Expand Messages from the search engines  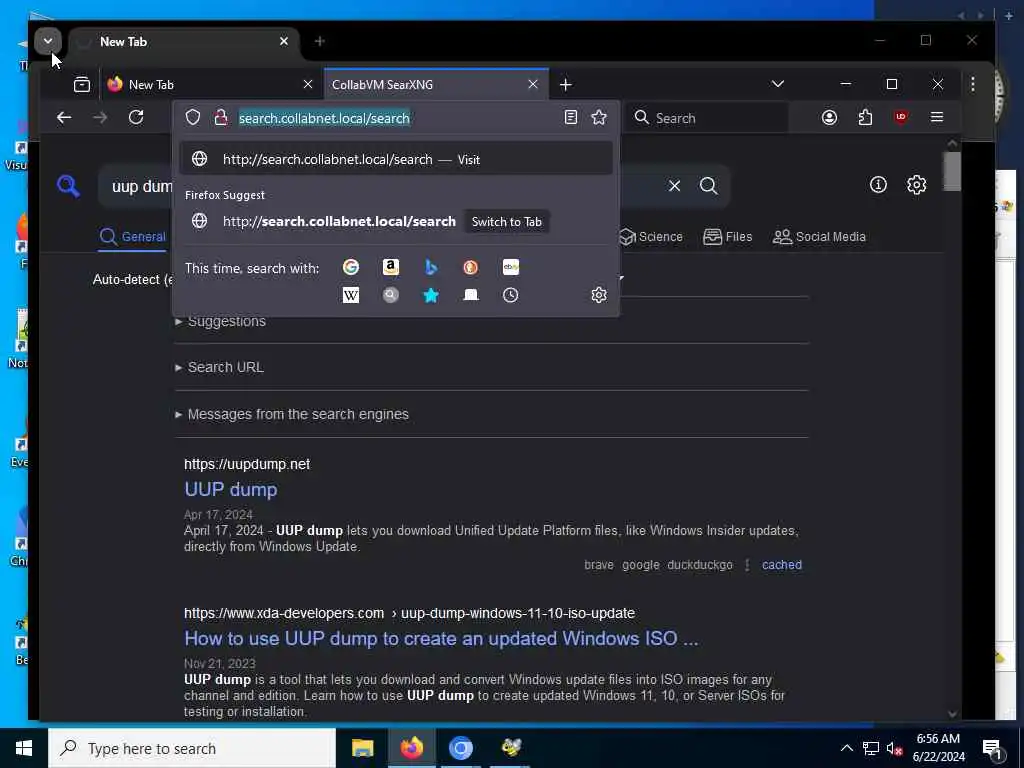point(292,414)
